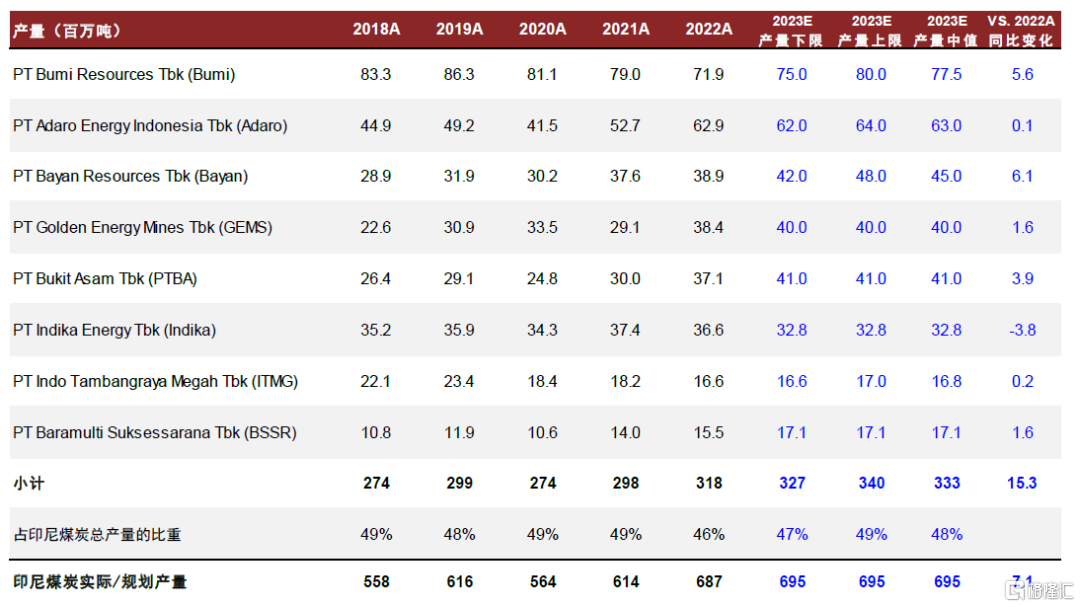Click the 印尼煤炭实际/规划产量 row label

point(100,582)
